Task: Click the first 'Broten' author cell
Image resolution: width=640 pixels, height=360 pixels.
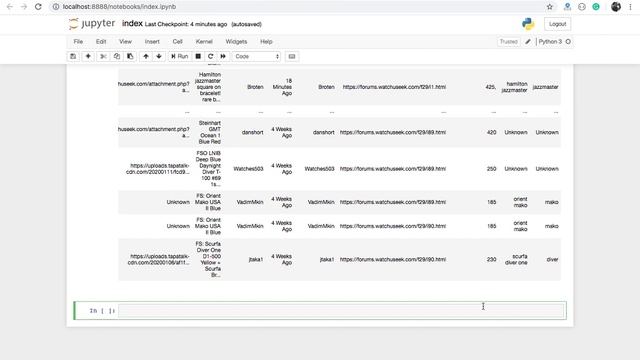Action: (x=255, y=87)
